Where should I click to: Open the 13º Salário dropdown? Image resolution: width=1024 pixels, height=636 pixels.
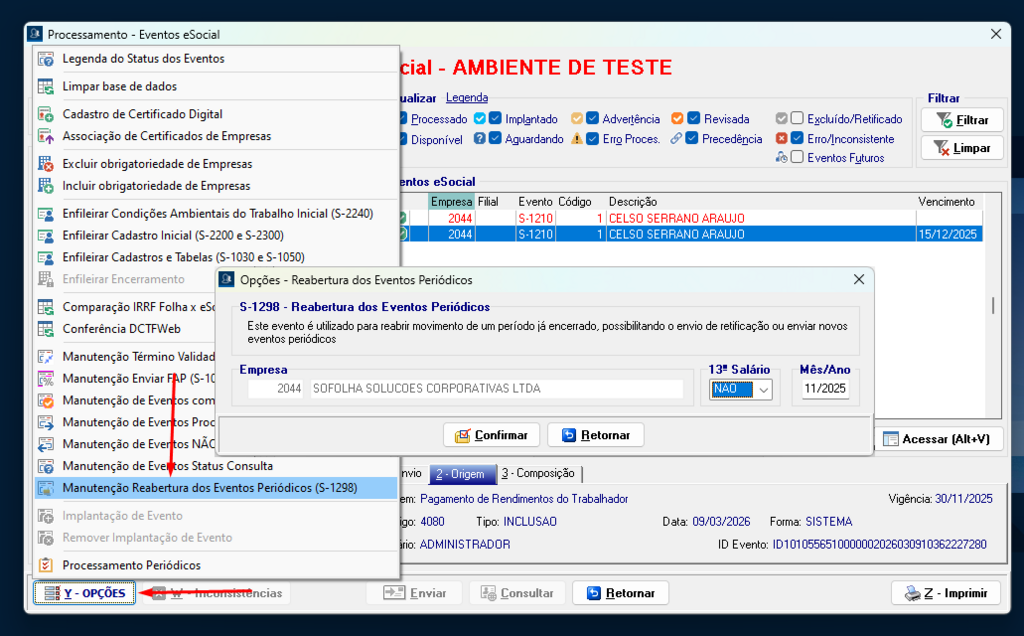(765, 389)
